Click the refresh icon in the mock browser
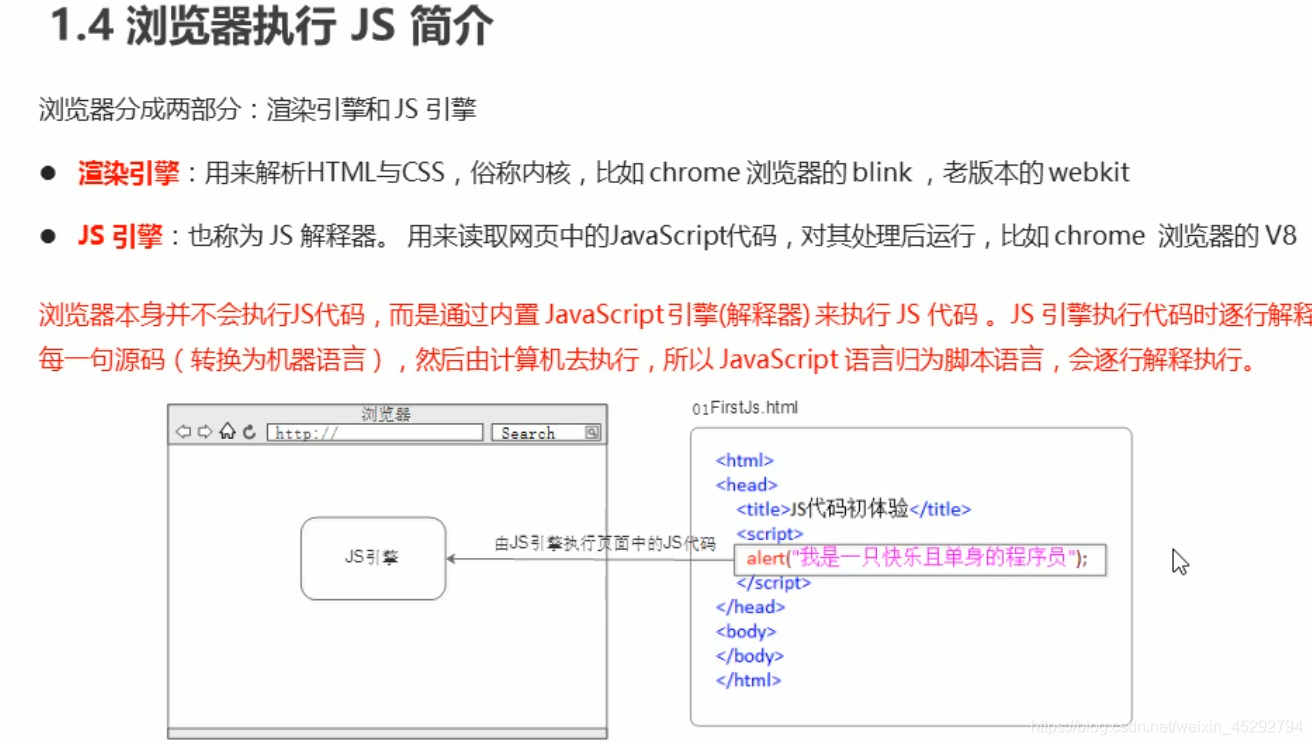The image size is (1312, 745). tap(249, 432)
